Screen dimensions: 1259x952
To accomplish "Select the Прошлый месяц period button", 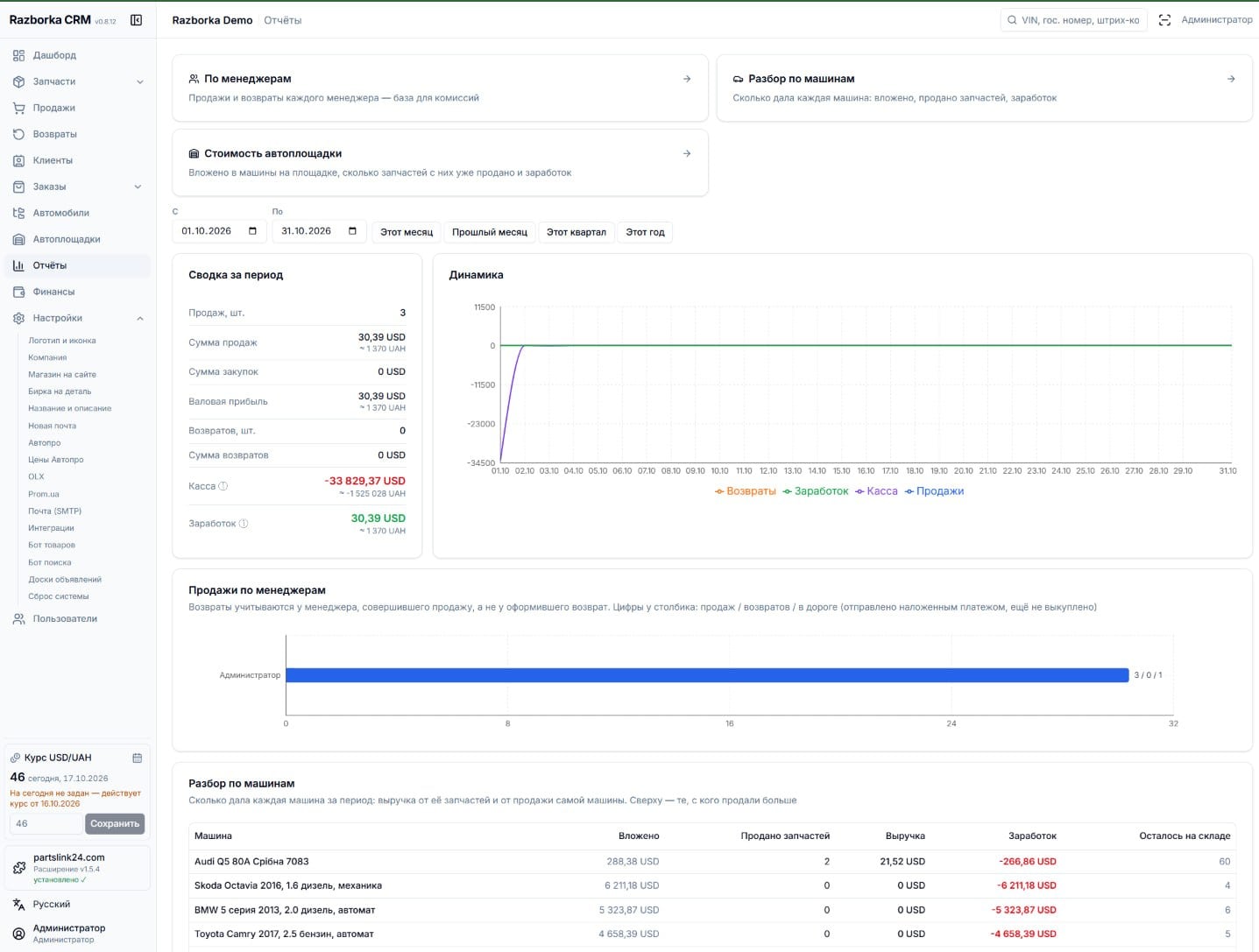I will pos(490,232).
